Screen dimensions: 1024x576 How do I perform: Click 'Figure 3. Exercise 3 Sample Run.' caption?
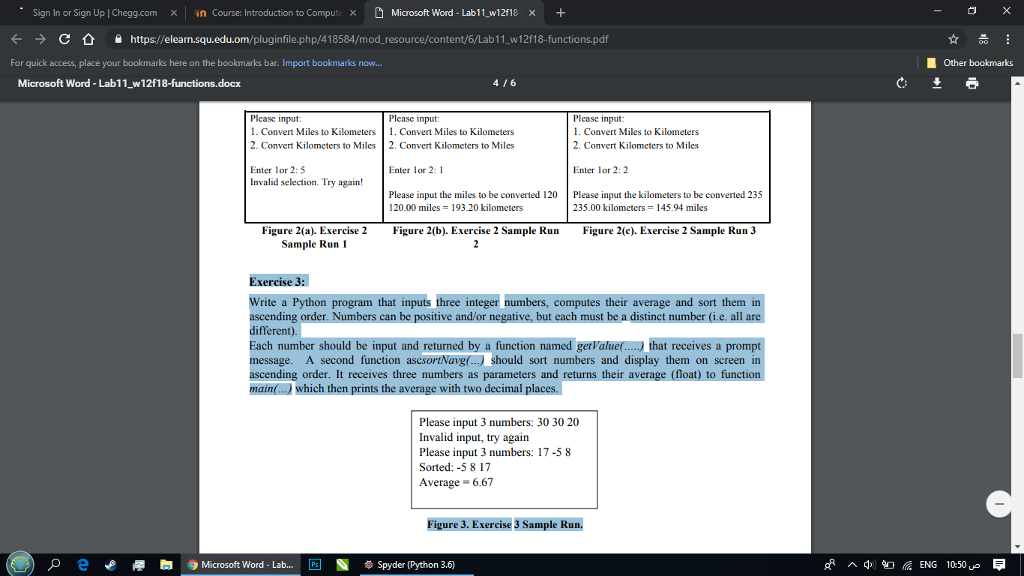click(505, 524)
